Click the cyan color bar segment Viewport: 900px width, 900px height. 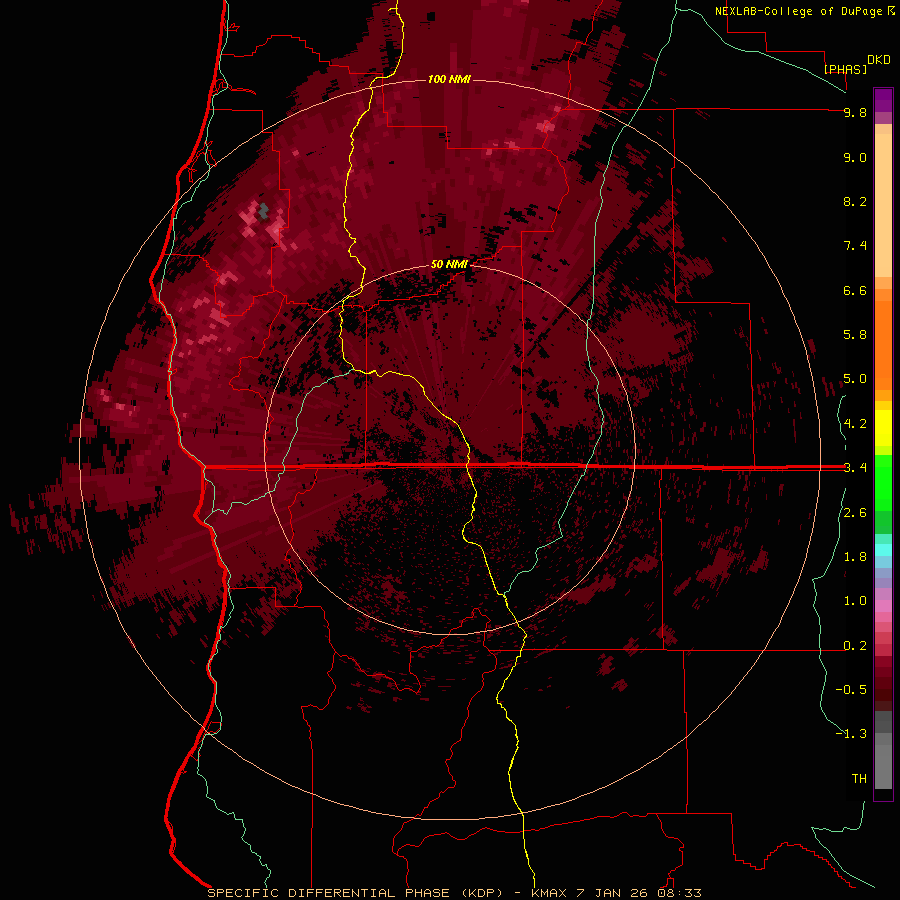(x=883, y=550)
